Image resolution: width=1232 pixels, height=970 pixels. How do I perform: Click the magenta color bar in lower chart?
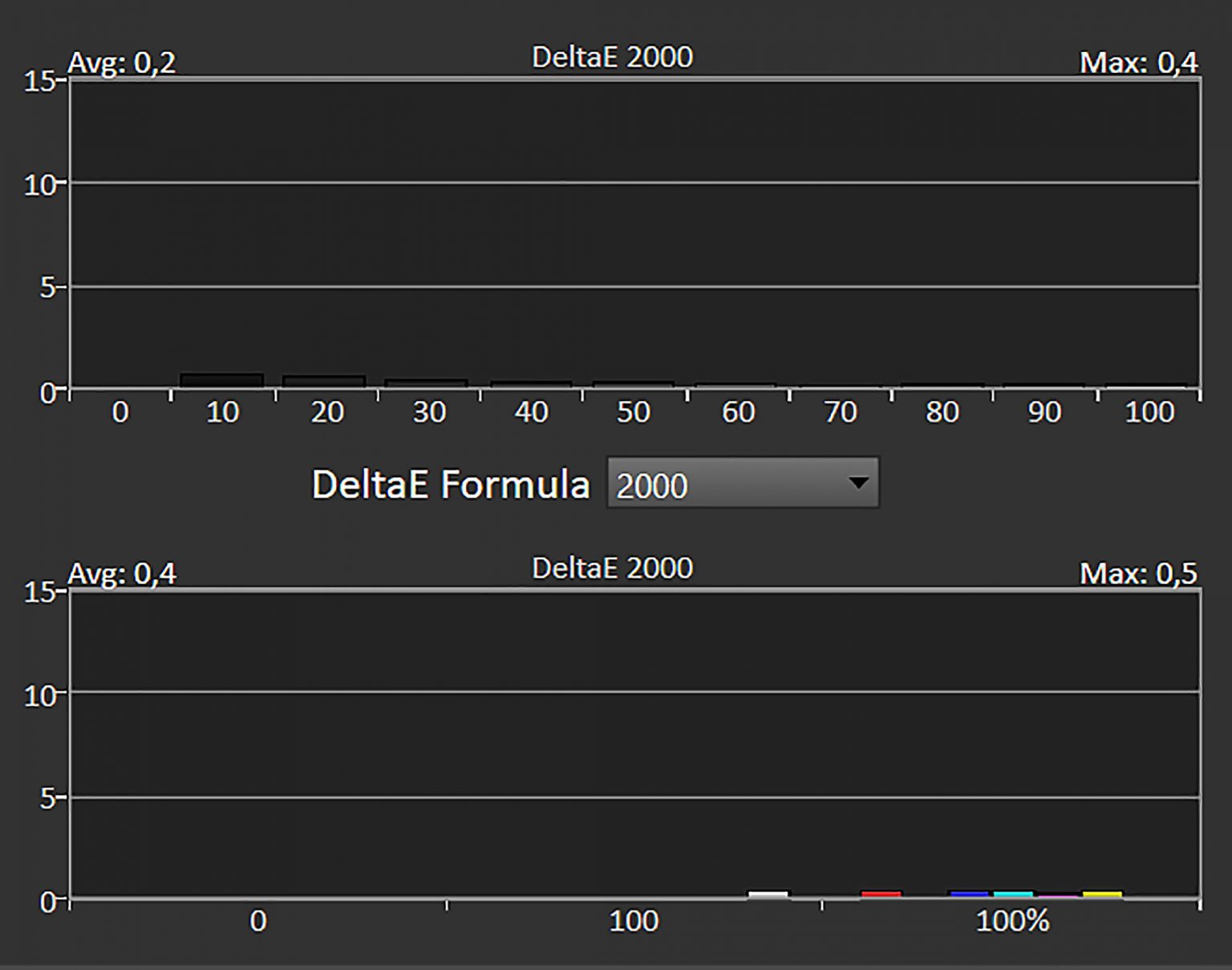pyautogui.click(x=1057, y=895)
